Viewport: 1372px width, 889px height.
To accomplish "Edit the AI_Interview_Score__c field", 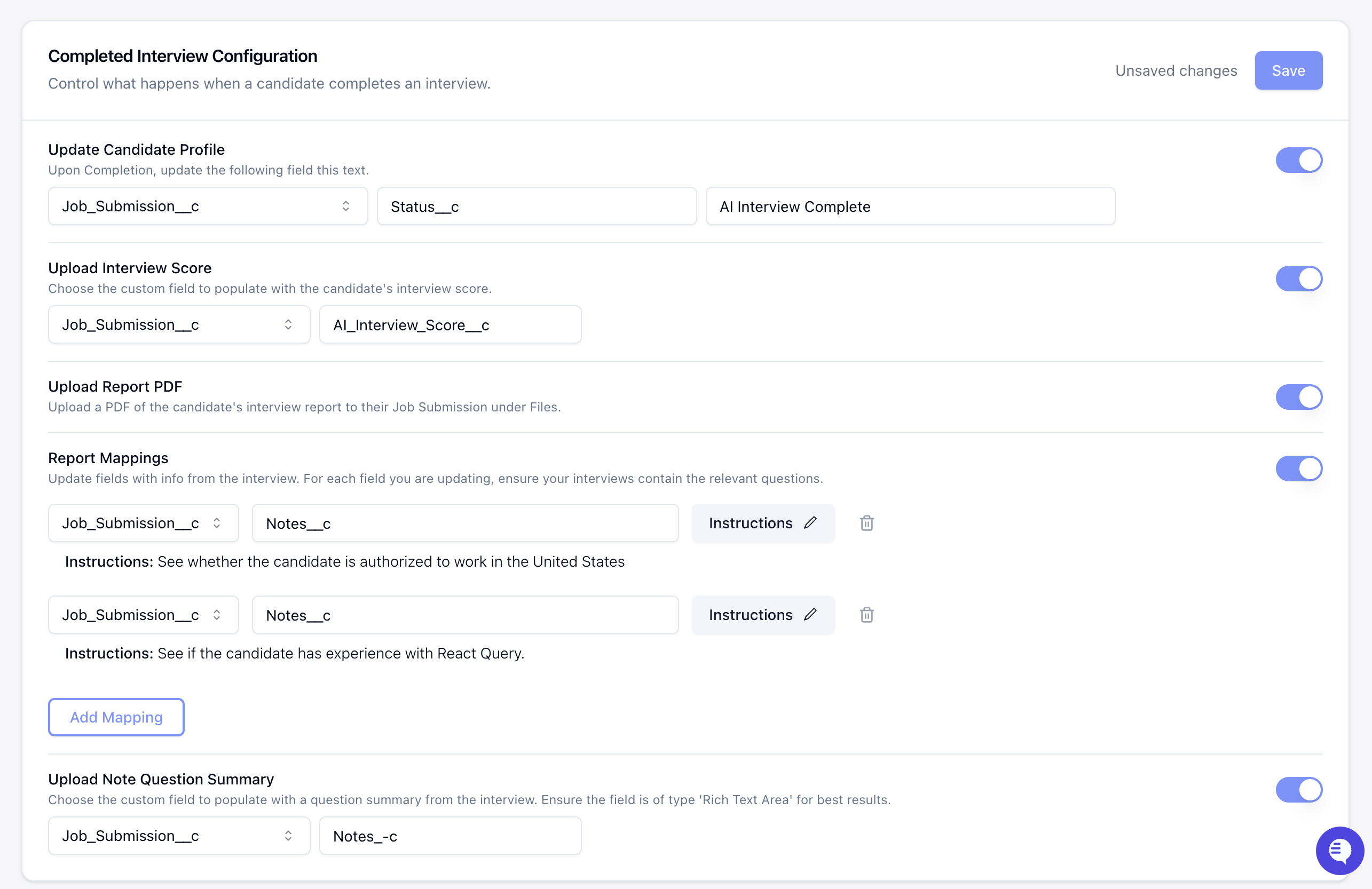I will (450, 325).
